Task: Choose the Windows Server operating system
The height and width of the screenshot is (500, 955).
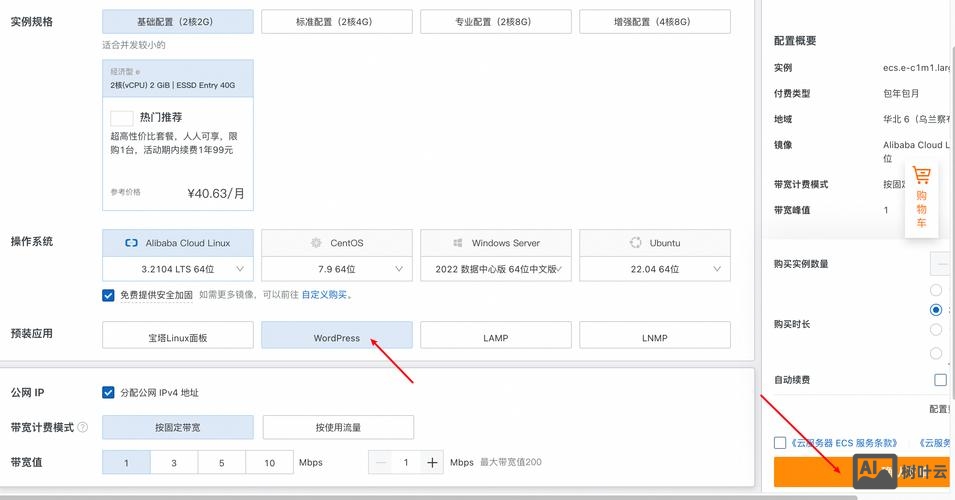Action: [x=496, y=242]
